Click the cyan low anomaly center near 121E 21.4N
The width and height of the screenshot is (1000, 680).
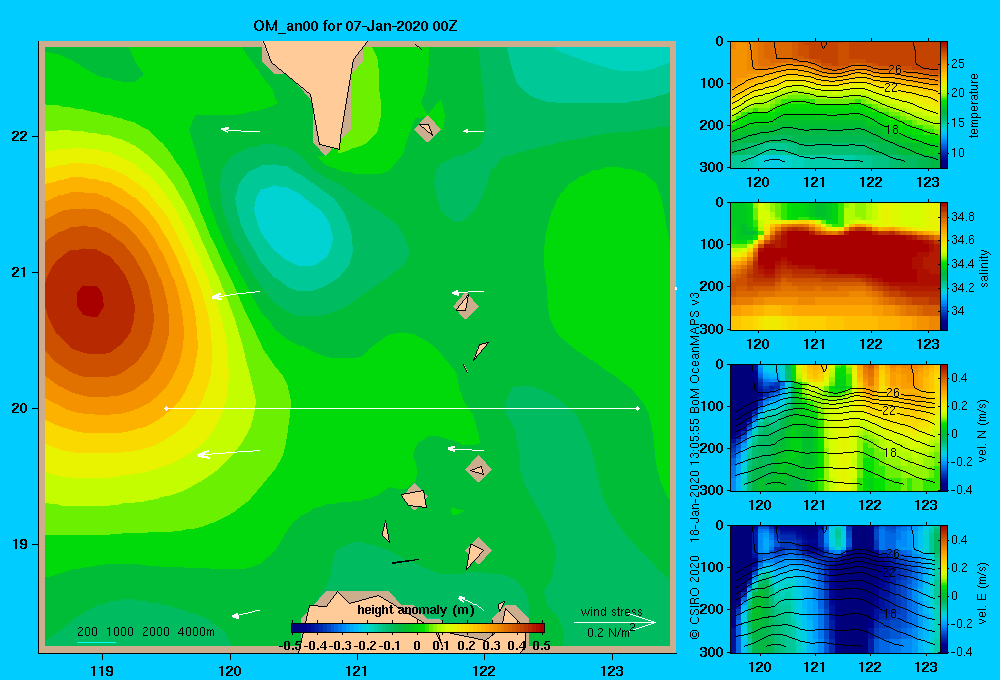[x=294, y=227]
